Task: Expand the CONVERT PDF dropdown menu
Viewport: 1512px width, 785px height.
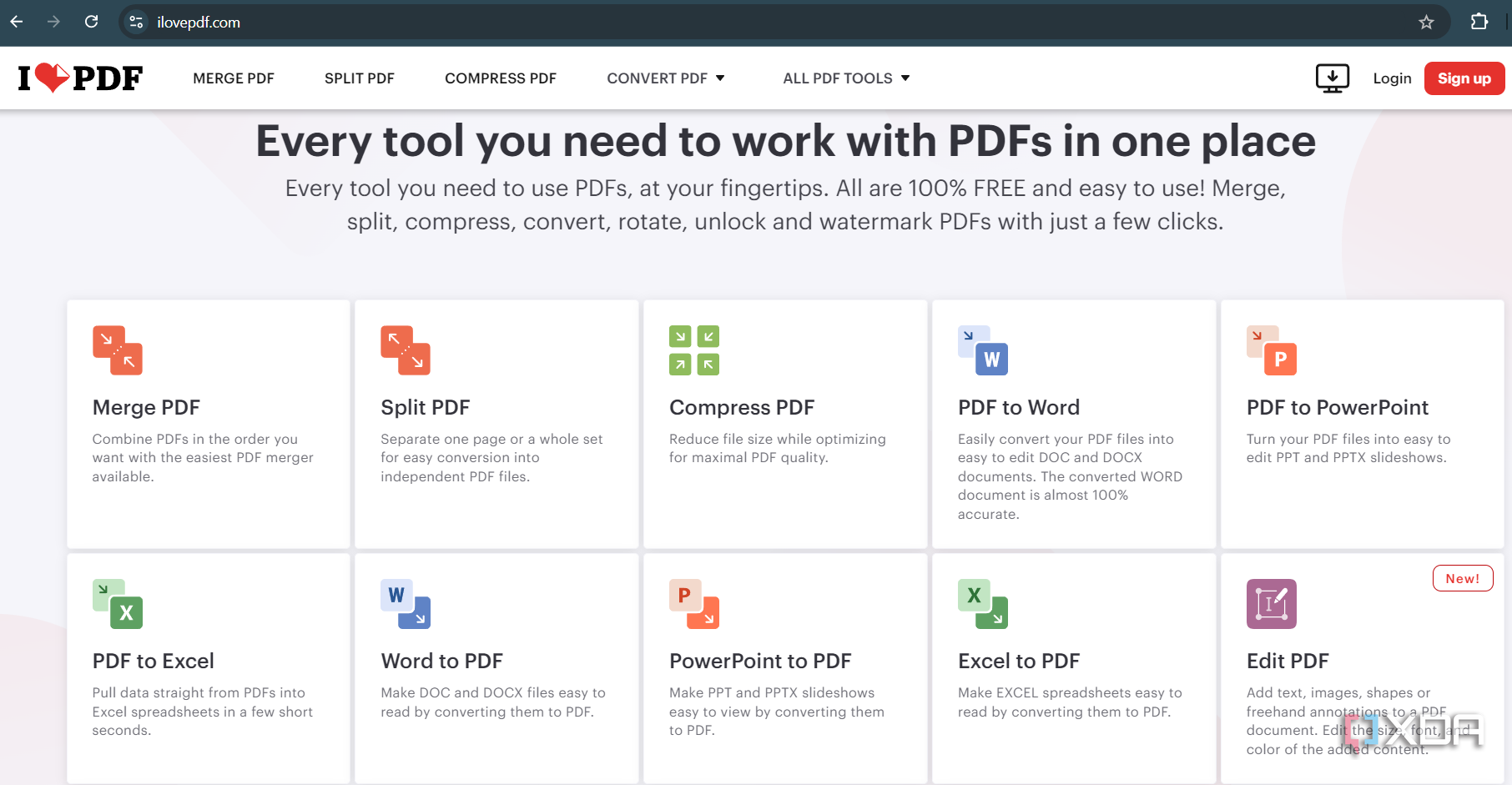Action: coord(666,78)
